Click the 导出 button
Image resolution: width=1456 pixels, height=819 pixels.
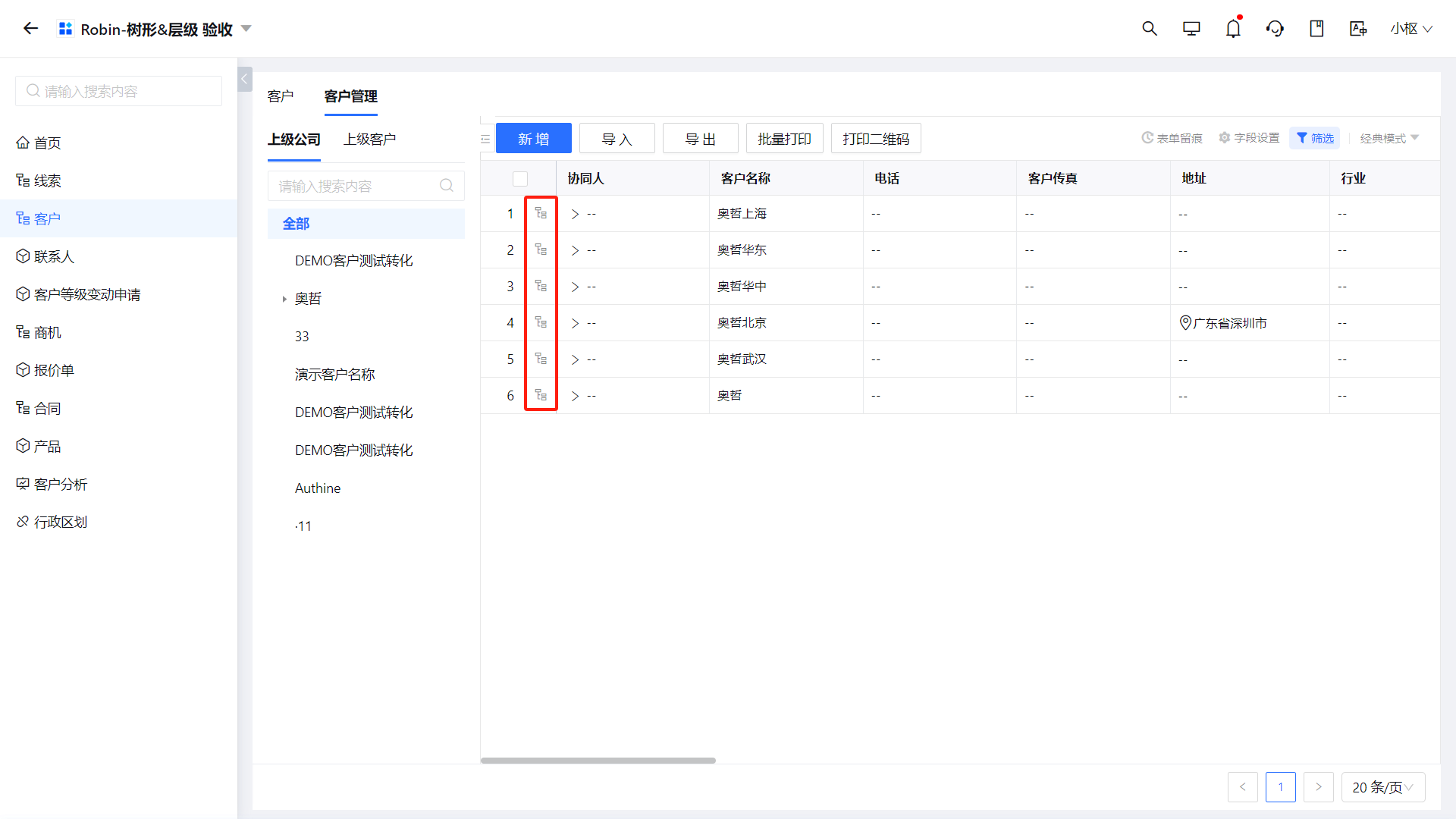(701, 139)
